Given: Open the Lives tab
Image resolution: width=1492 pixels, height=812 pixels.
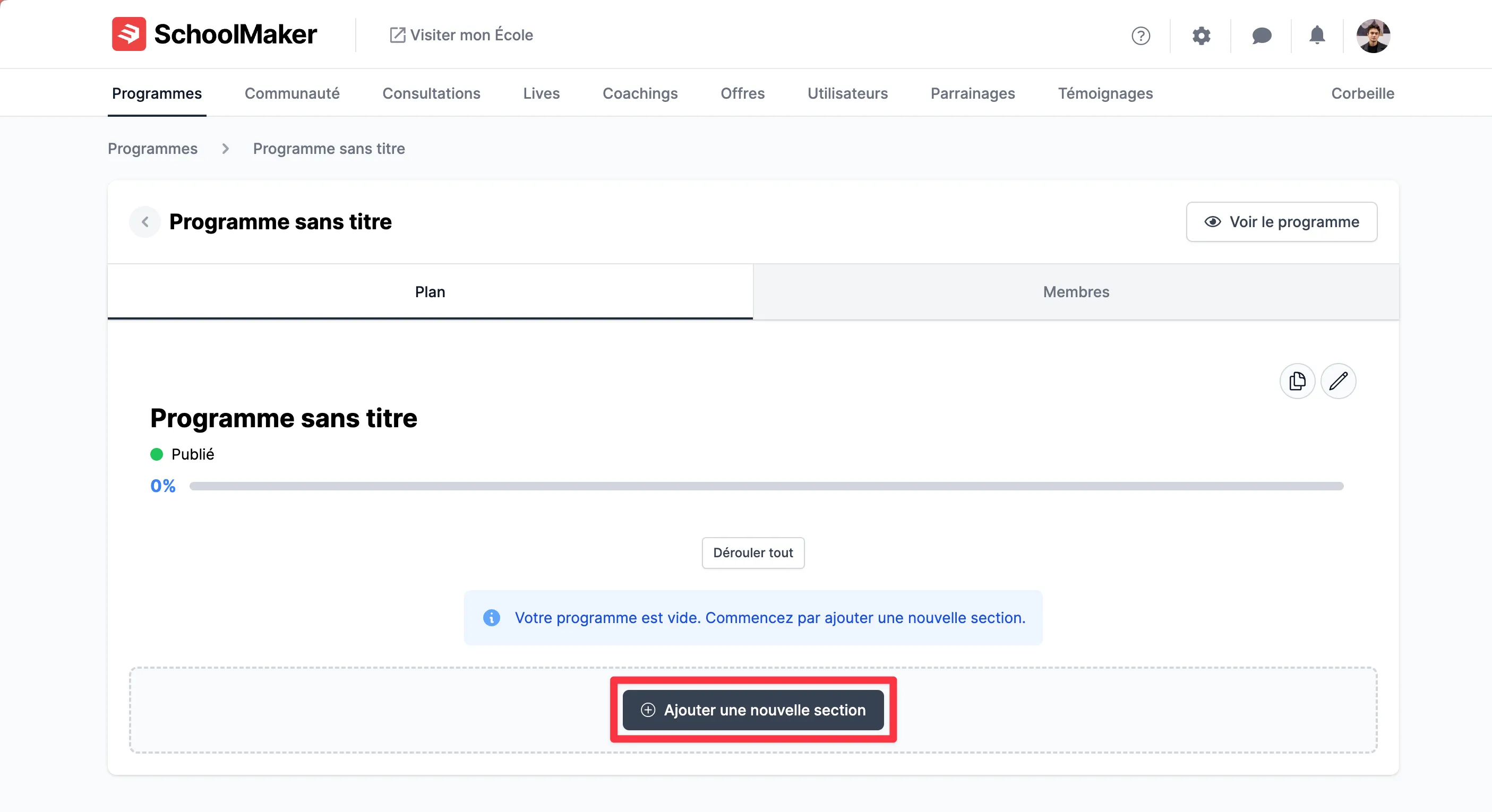Looking at the screenshot, I should click(x=541, y=94).
